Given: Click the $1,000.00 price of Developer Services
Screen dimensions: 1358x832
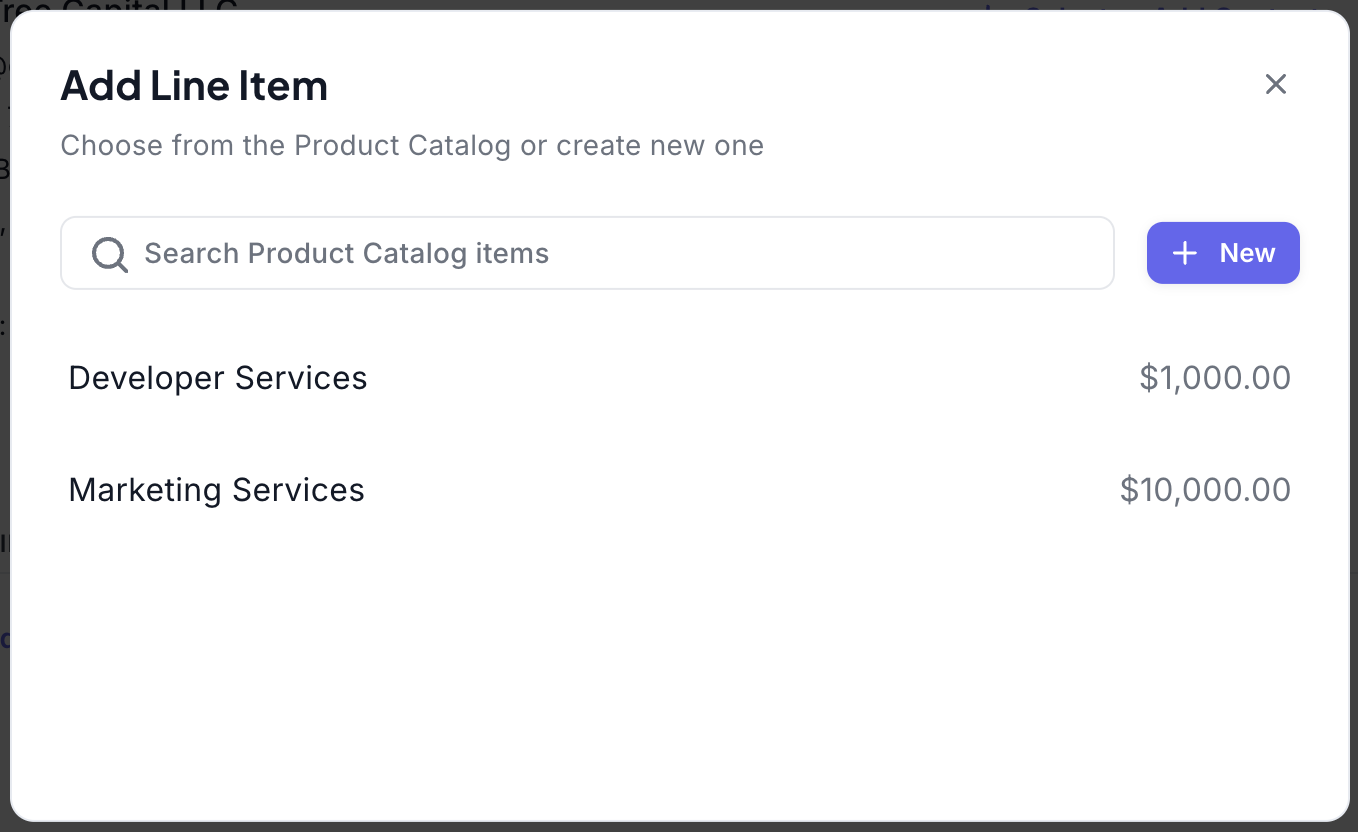Looking at the screenshot, I should point(1215,378).
